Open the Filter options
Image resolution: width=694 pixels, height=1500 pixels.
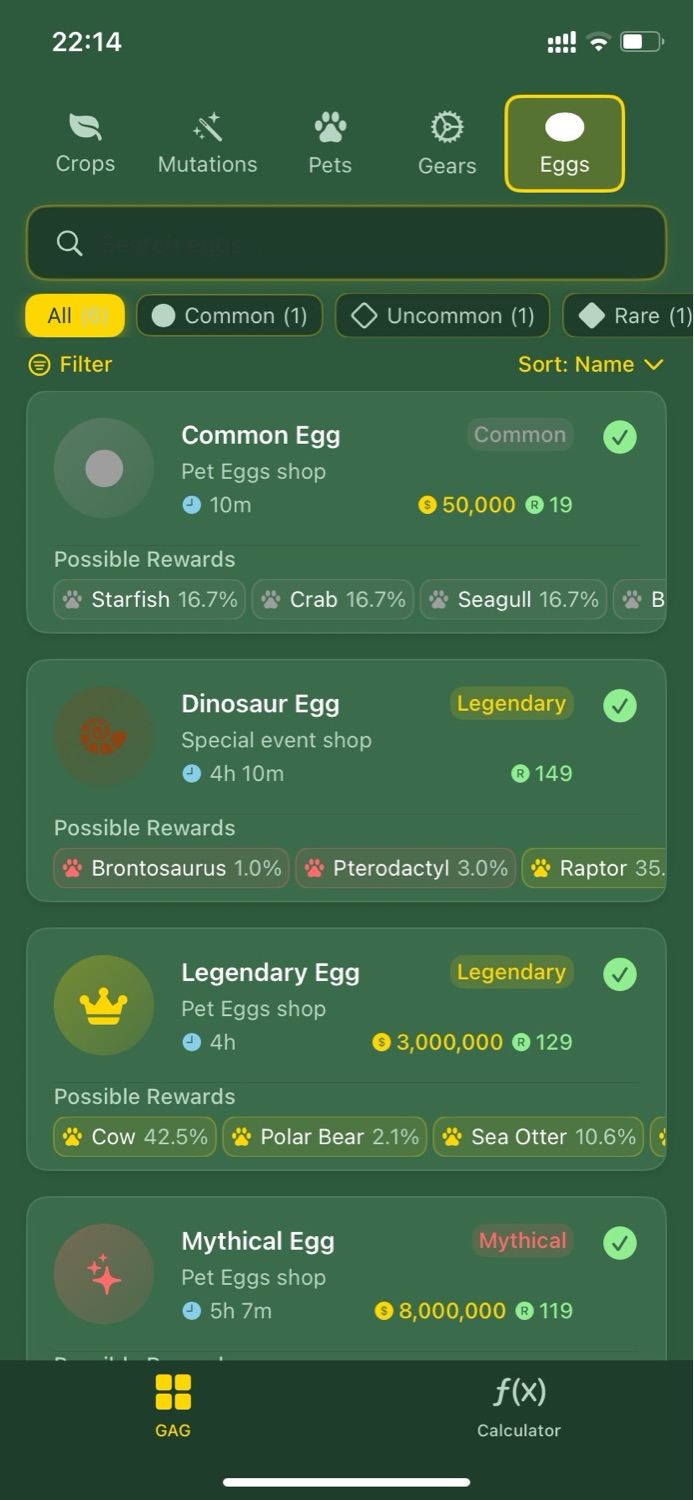(x=70, y=365)
